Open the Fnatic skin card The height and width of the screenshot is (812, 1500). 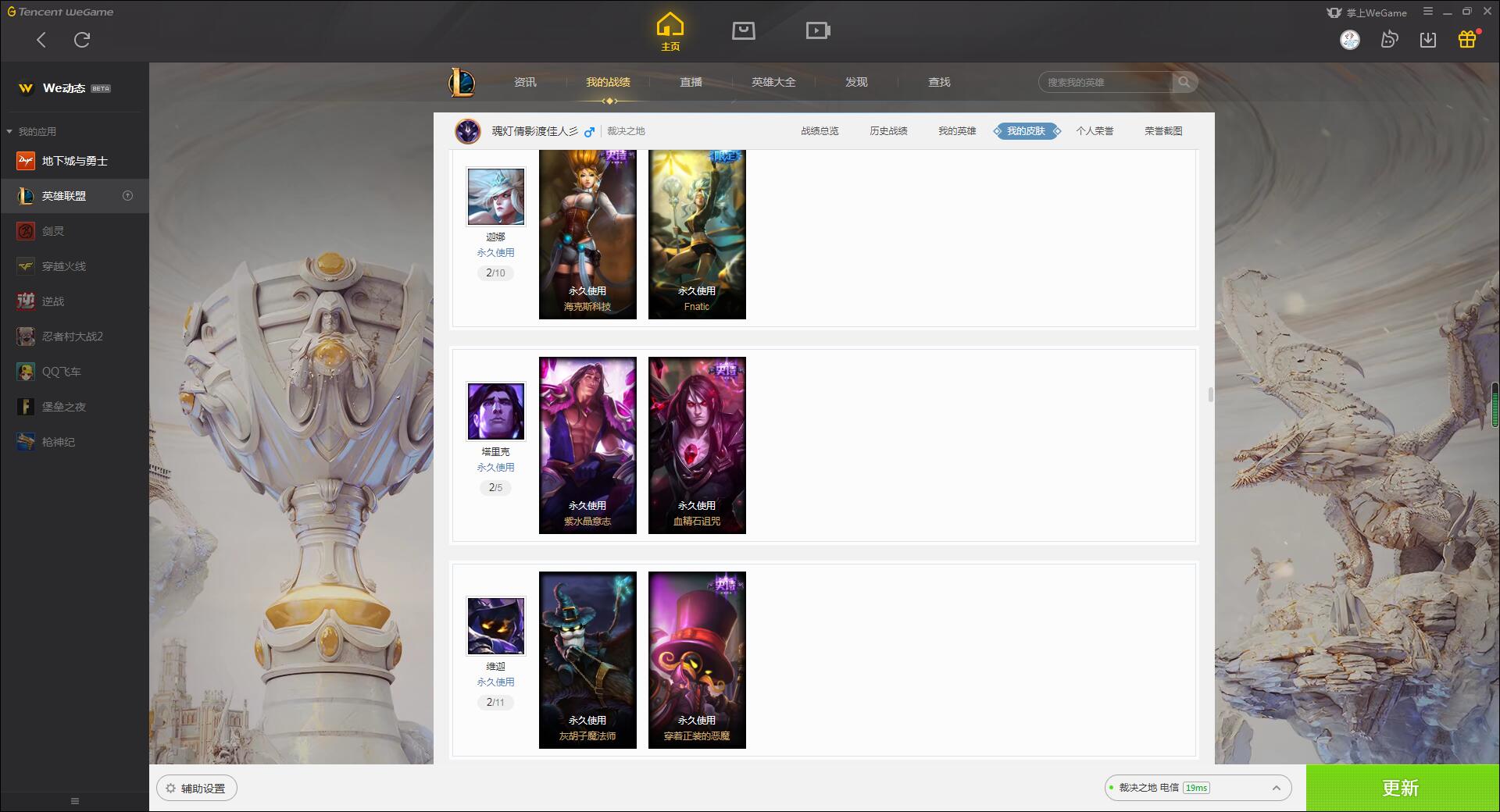(697, 234)
